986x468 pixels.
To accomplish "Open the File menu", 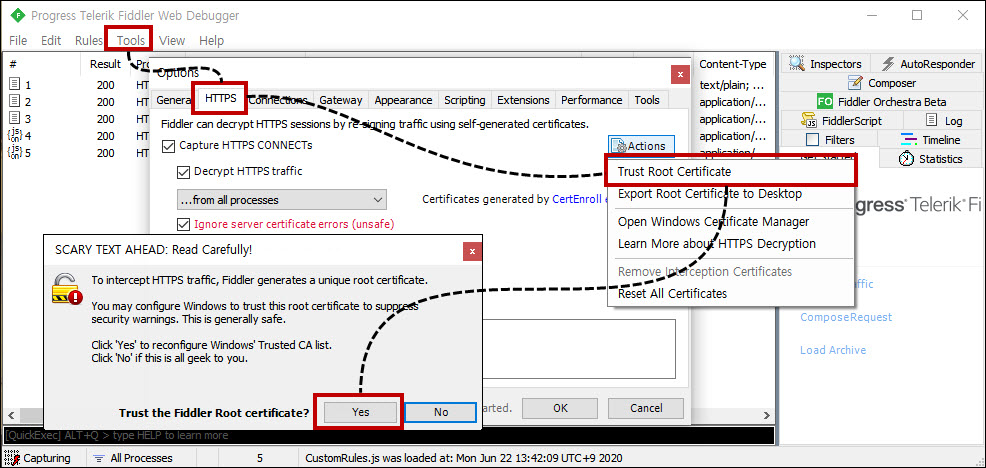I will point(18,40).
